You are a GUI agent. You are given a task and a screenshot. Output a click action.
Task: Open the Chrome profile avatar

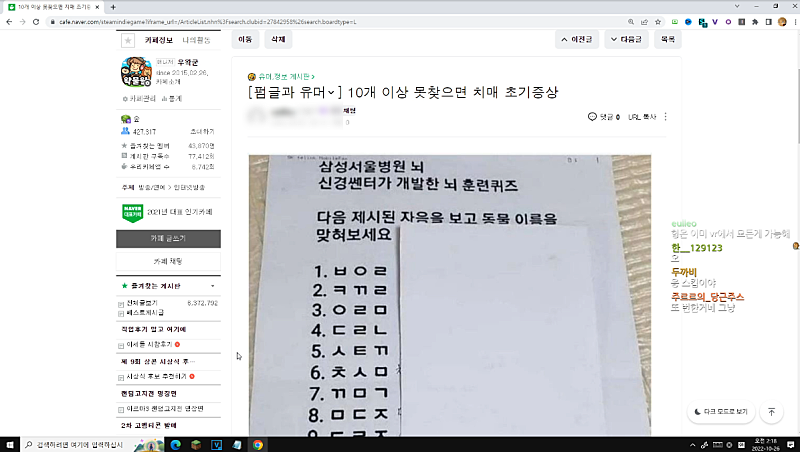click(782, 22)
